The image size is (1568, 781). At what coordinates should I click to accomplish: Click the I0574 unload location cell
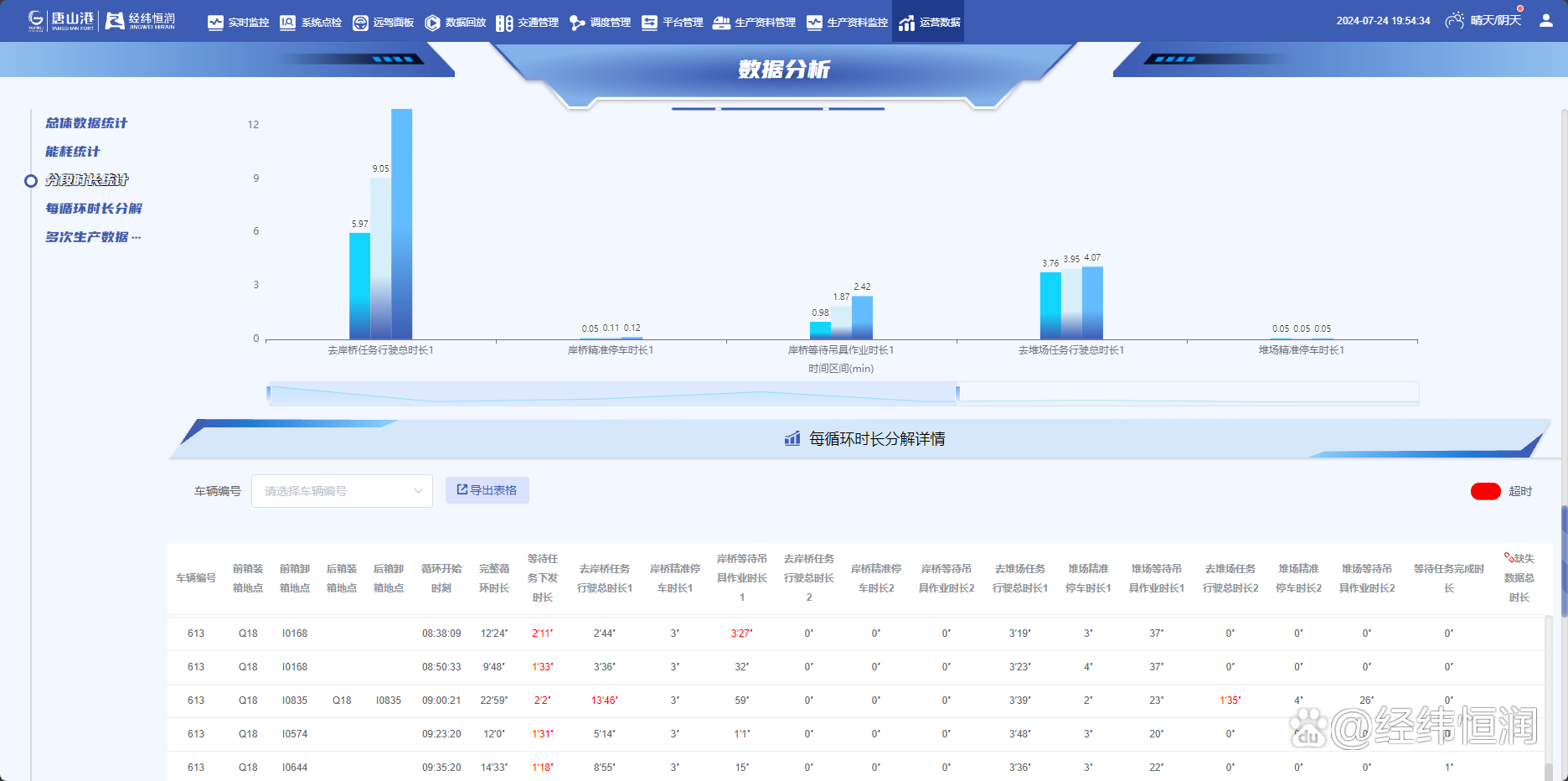[x=295, y=734]
